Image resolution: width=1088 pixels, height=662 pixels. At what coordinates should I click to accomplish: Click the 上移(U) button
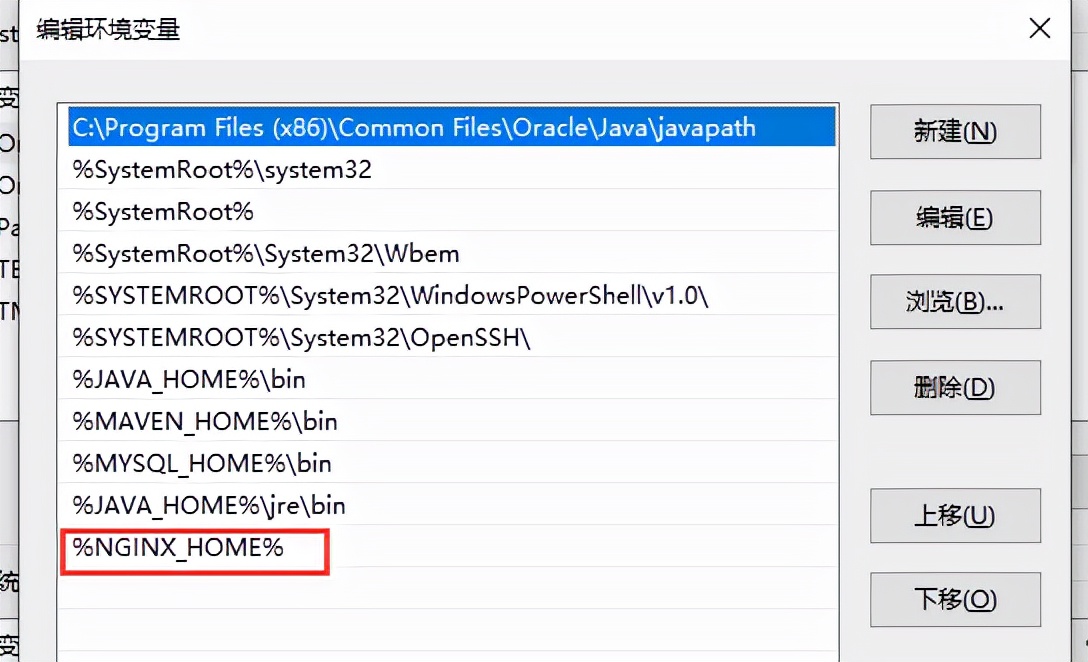tap(954, 516)
